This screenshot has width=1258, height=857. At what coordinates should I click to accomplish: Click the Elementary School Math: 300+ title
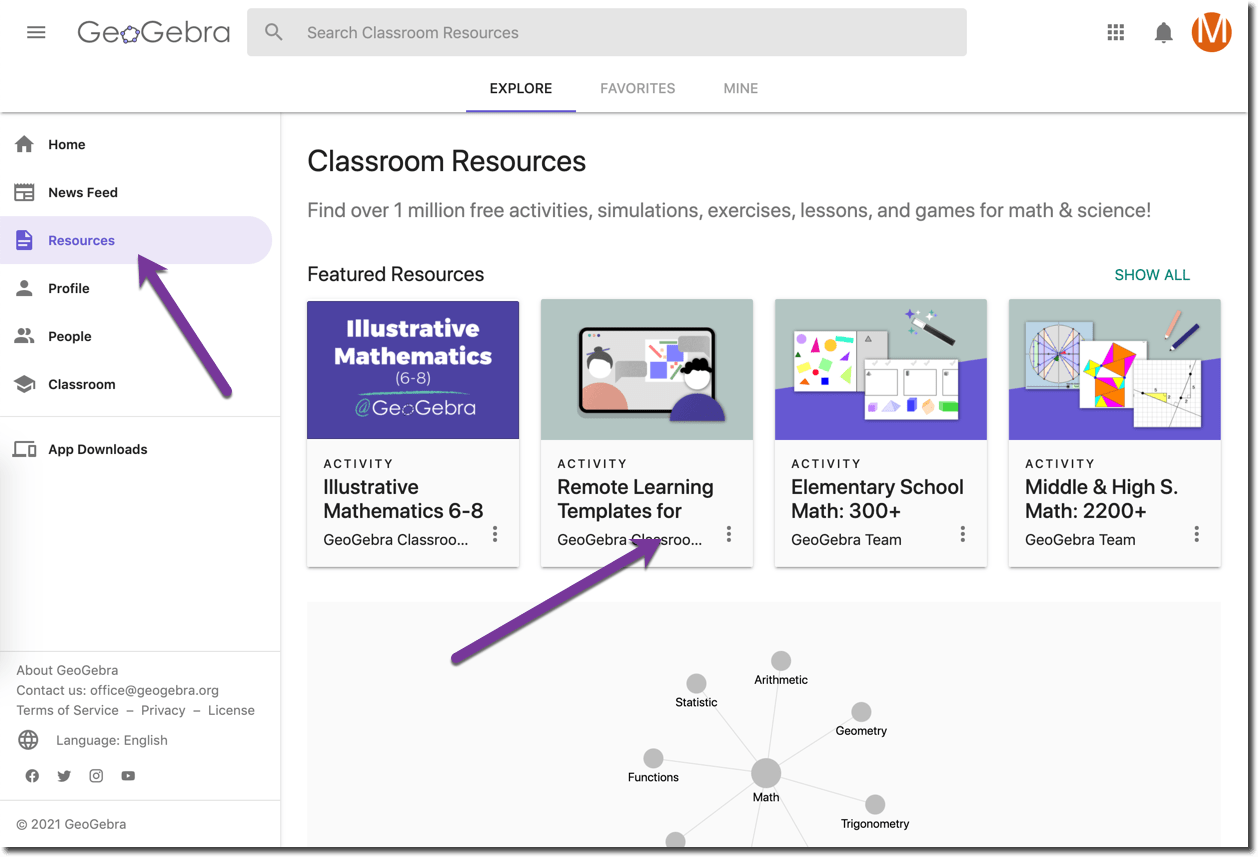pyautogui.click(x=877, y=499)
